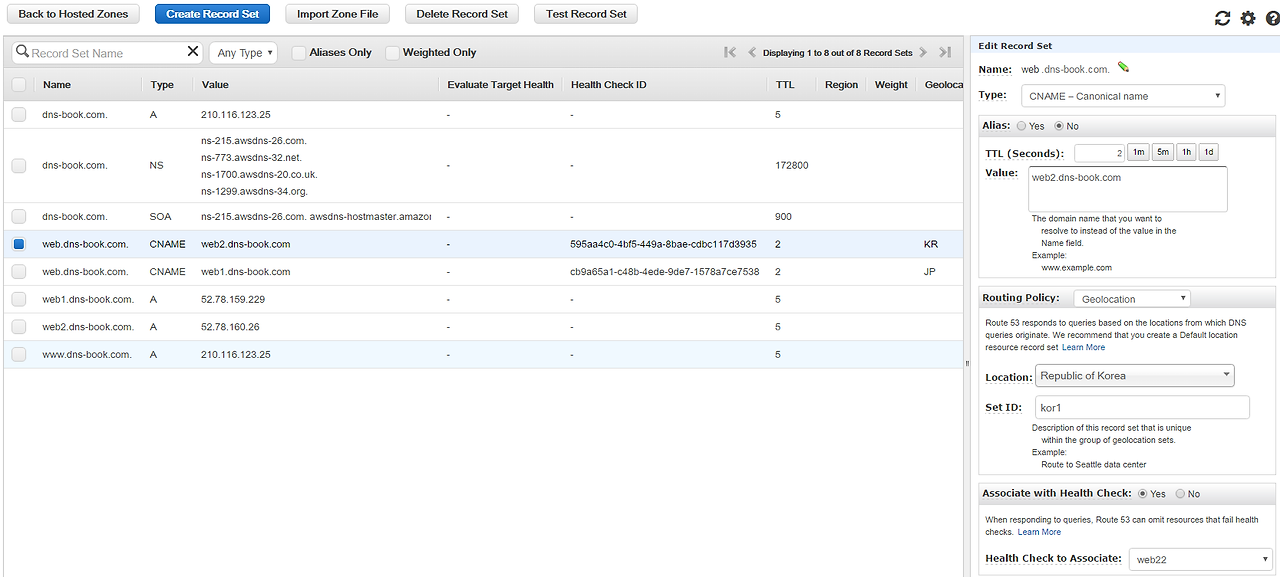
Task: Toggle the Aliases Only checkbox
Action: [x=299, y=53]
